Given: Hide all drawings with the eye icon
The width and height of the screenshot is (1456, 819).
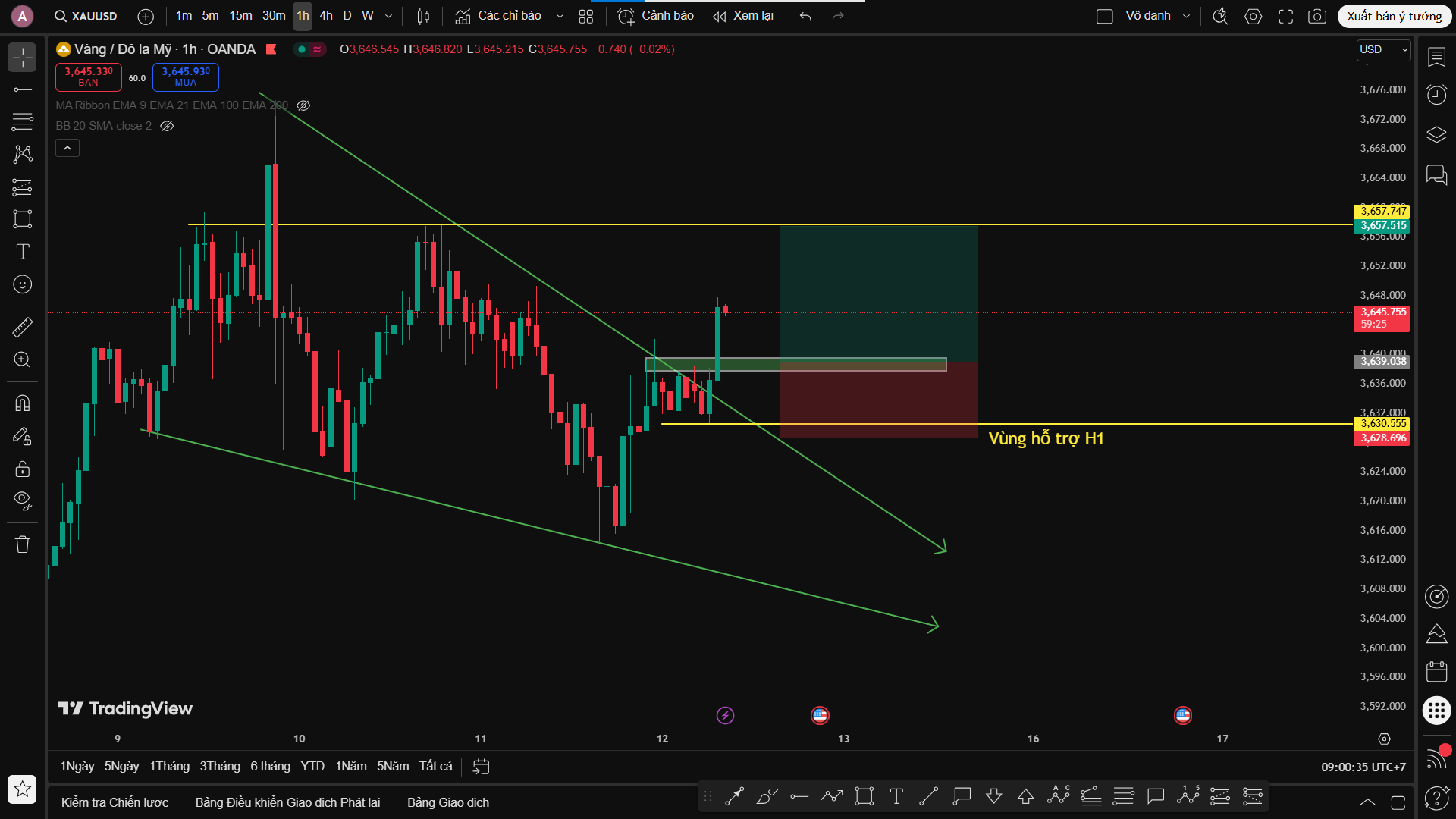Looking at the screenshot, I should click(23, 500).
